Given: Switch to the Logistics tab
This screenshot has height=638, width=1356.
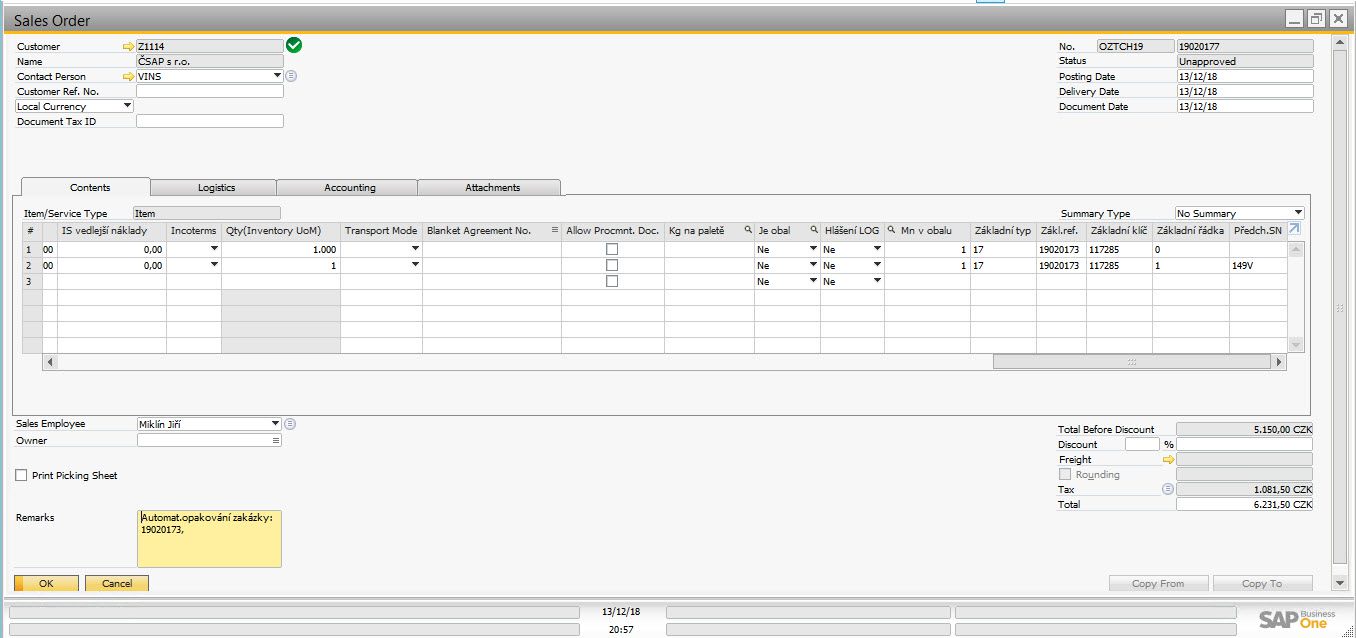Looking at the screenshot, I should click(216, 187).
